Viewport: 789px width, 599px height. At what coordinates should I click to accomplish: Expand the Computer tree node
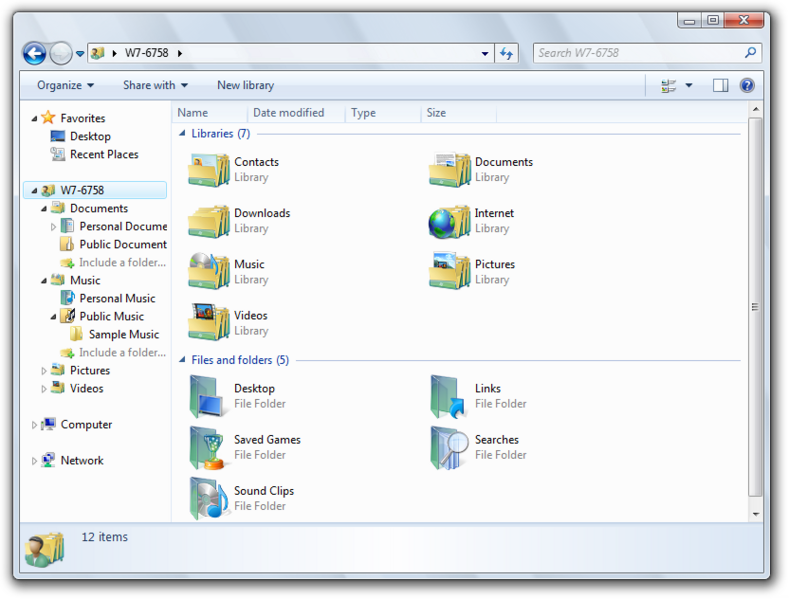[x=34, y=425]
